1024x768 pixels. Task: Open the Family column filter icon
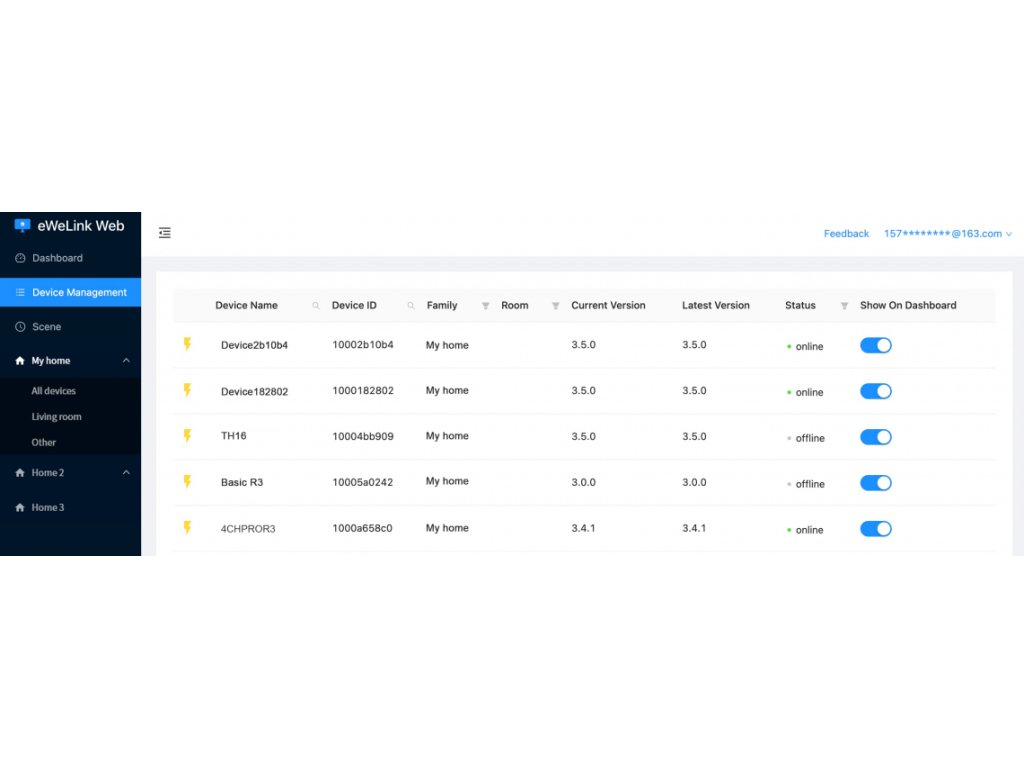point(485,306)
